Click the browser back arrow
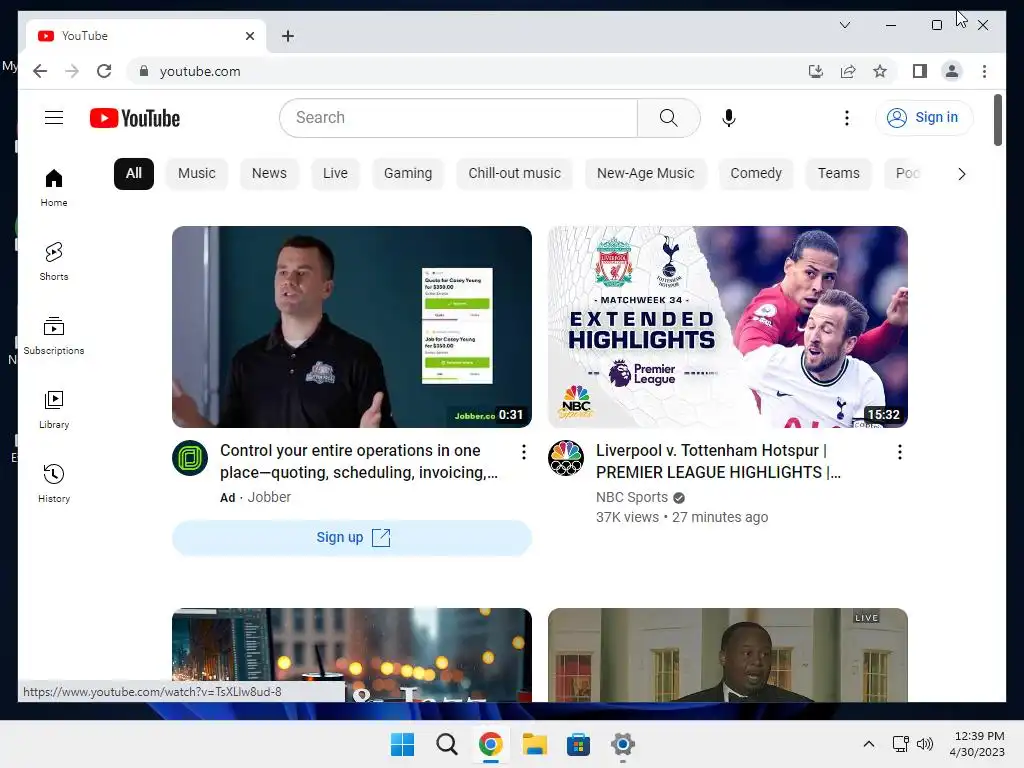This screenshot has width=1024, height=768. [x=40, y=71]
